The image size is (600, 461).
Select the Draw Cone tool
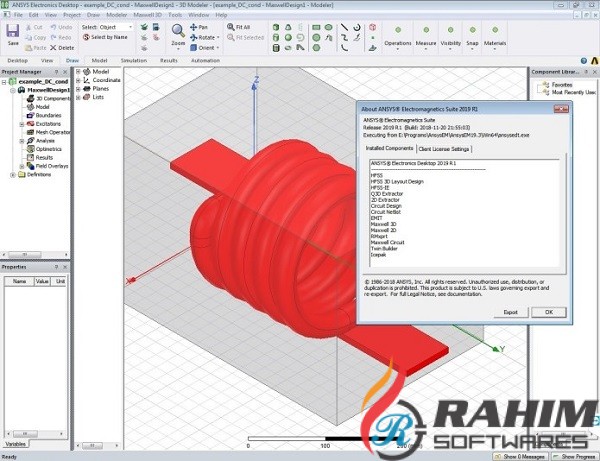point(288,27)
